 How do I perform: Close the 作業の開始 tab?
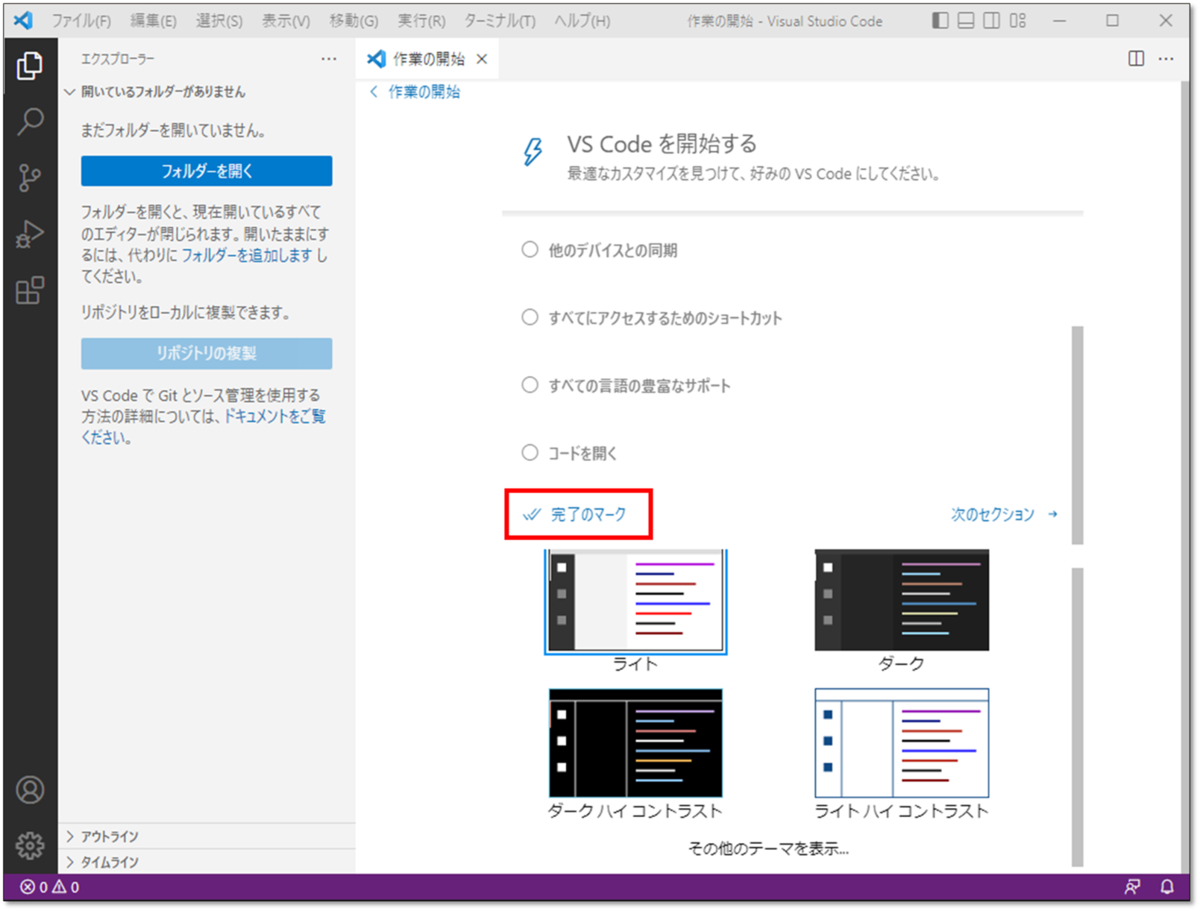(x=481, y=60)
